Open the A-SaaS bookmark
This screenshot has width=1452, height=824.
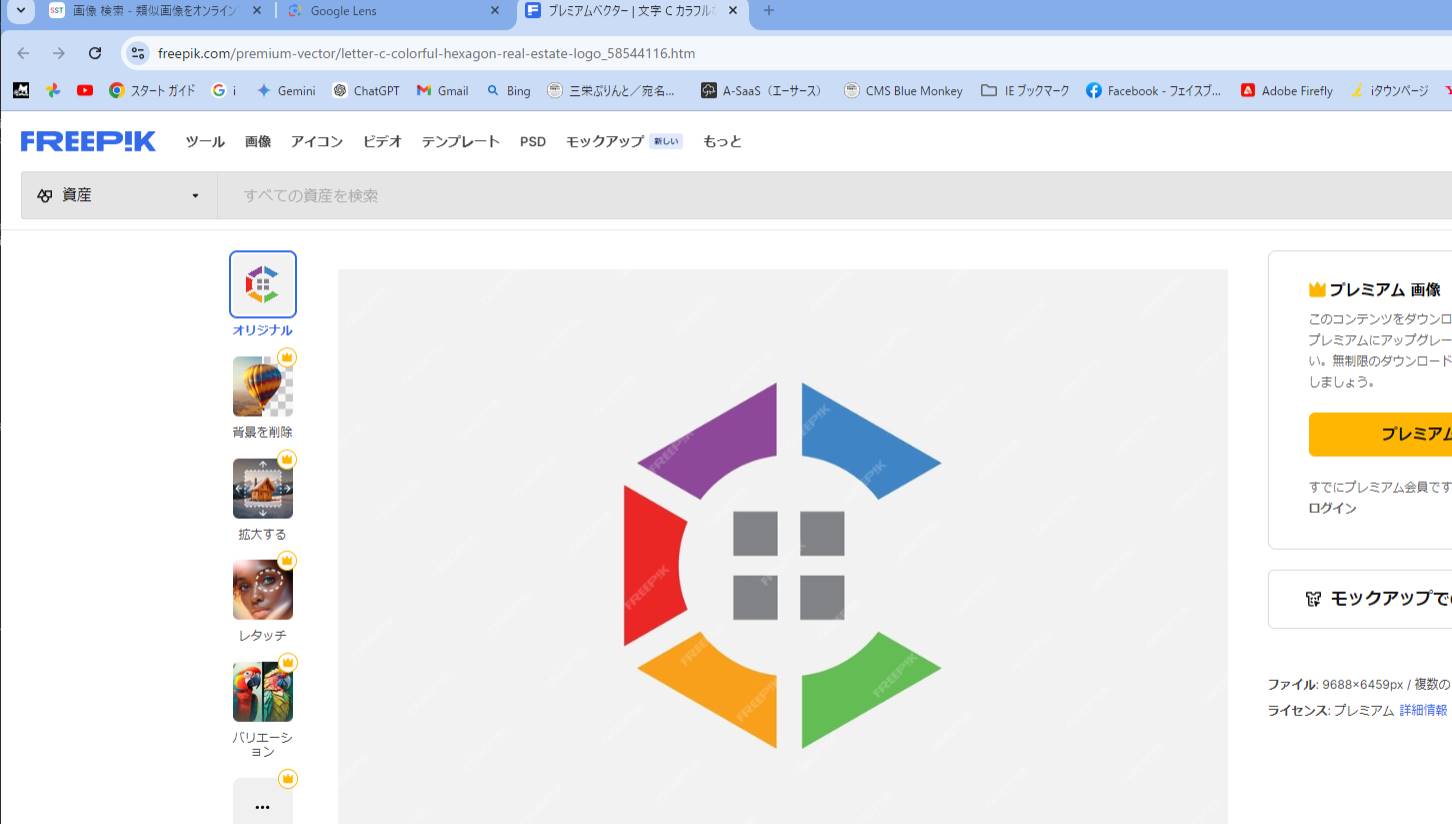pos(762,90)
